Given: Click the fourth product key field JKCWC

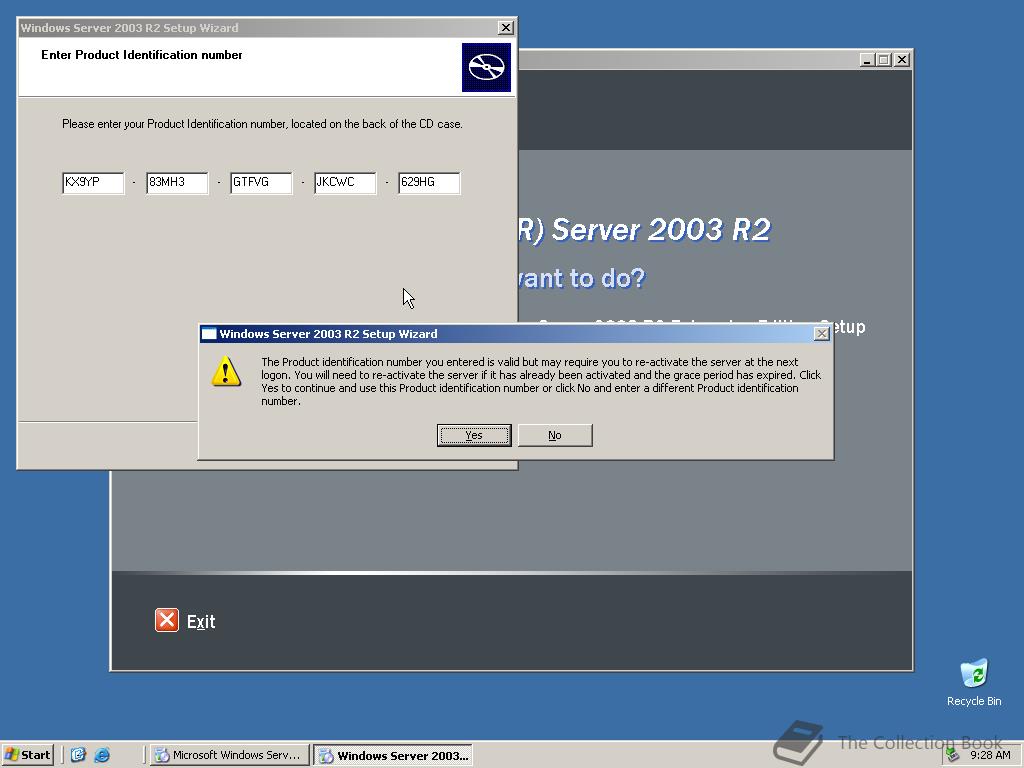Looking at the screenshot, I should [x=345, y=182].
